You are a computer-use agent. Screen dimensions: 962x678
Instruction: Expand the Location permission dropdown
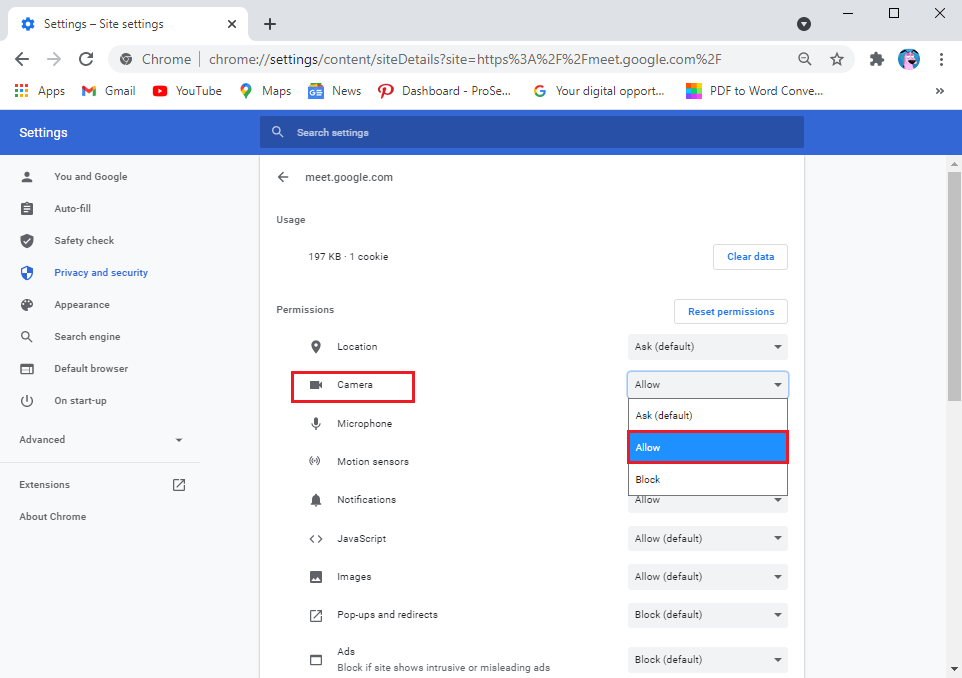pos(707,347)
